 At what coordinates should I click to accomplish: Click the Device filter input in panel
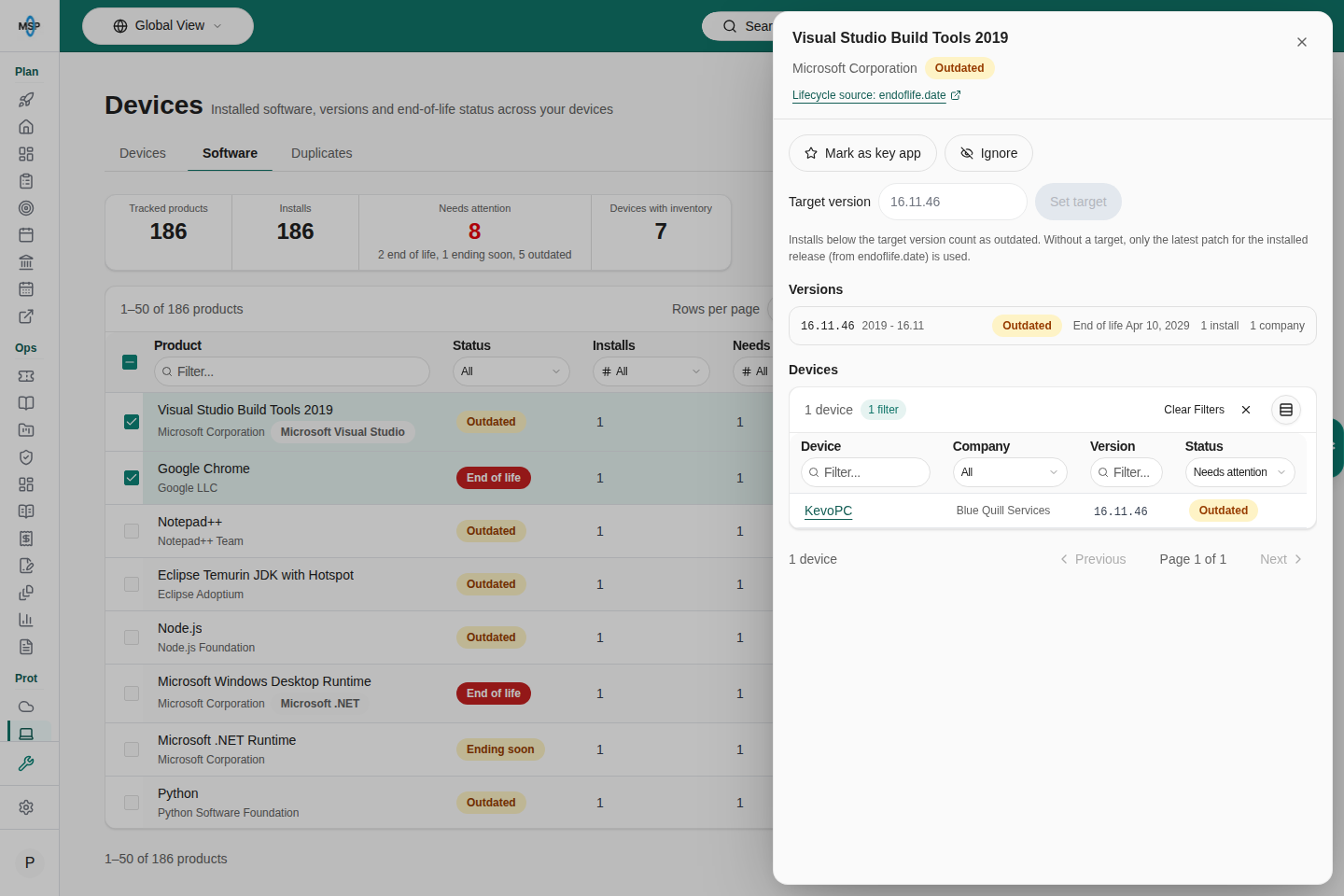tap(865, 472)
